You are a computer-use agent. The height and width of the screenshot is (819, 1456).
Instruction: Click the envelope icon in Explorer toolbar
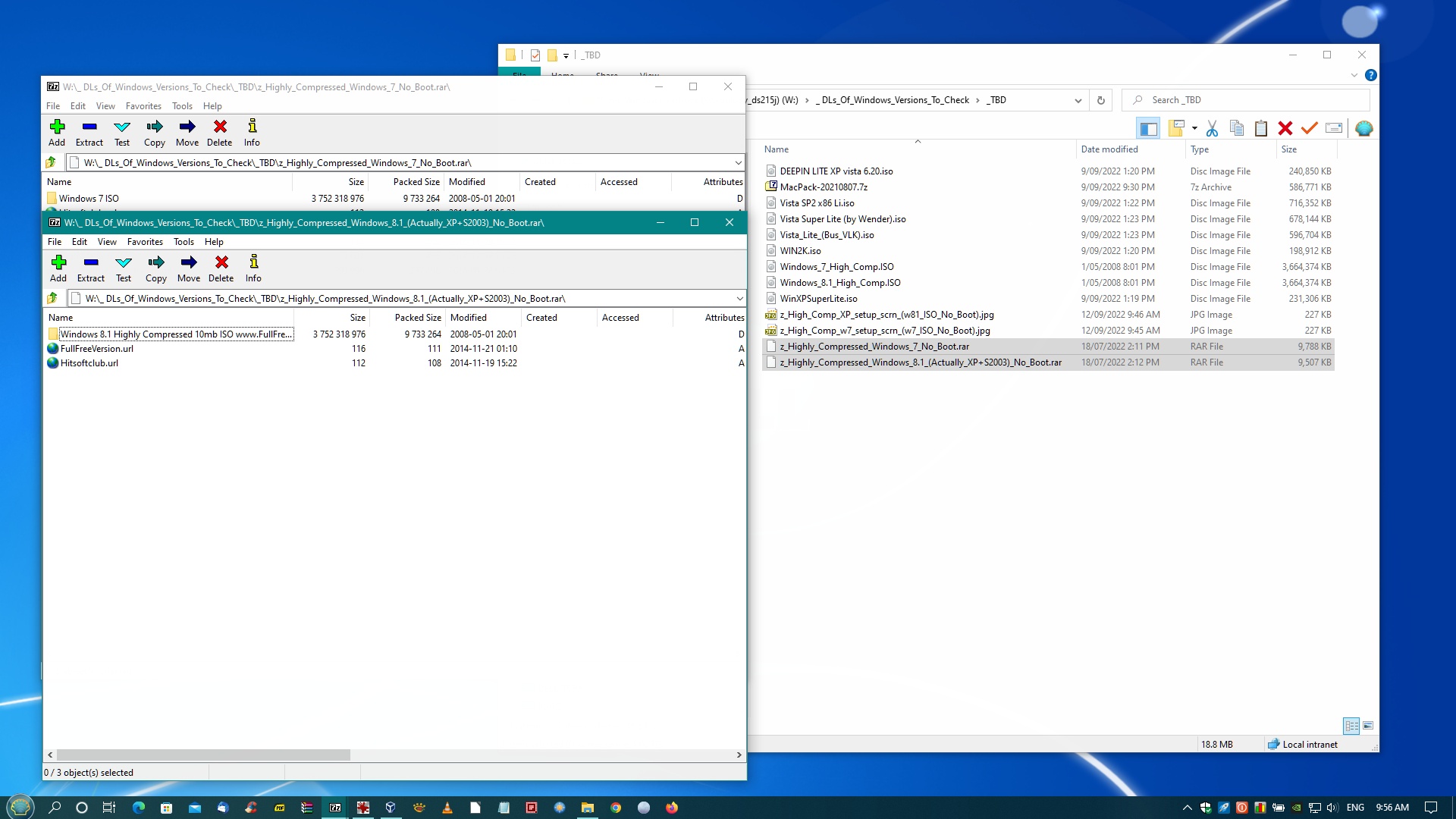(x=1334, y=128)
